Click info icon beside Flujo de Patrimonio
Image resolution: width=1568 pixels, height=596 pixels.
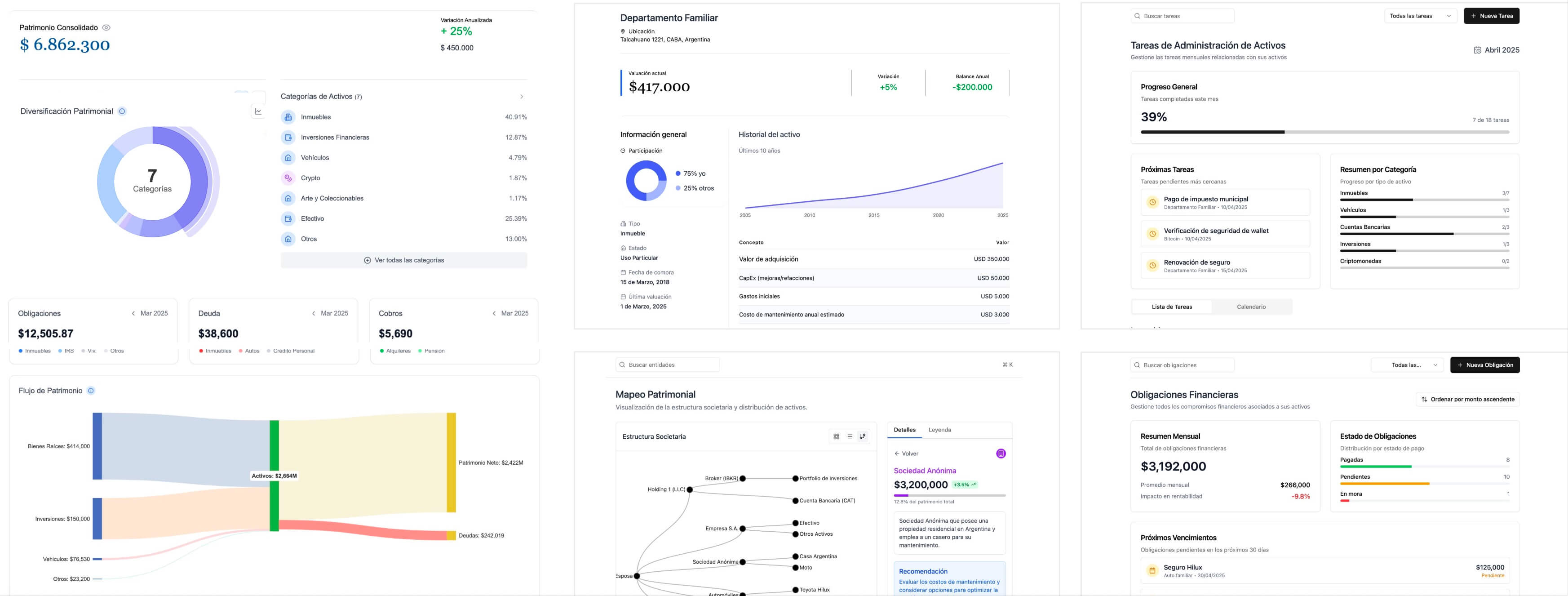pyautogui.click(x=91, y=391)
